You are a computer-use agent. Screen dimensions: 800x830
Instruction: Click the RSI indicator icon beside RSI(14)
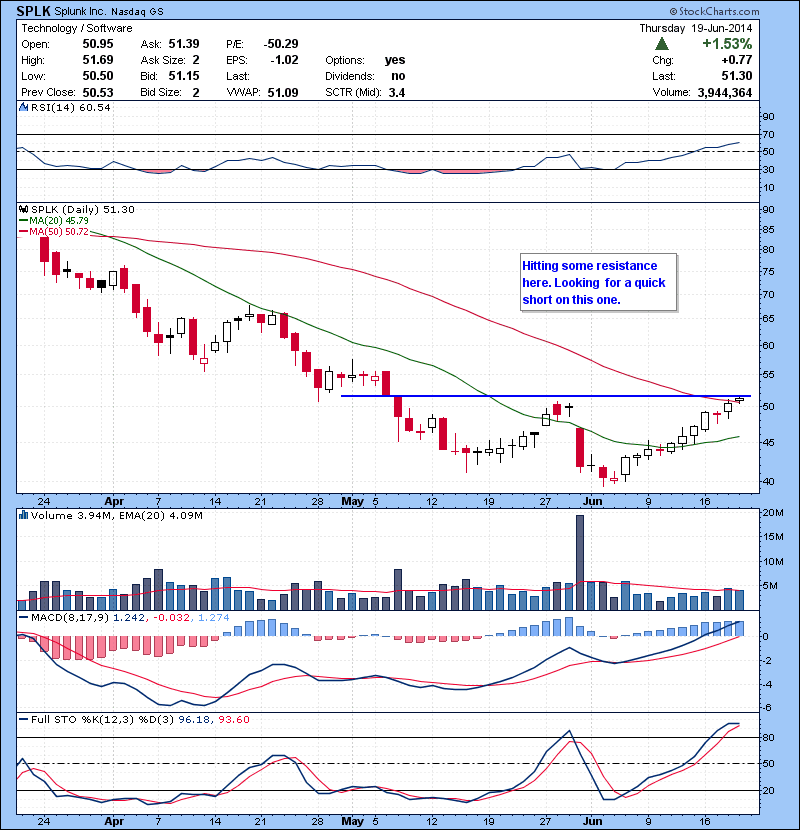[x=23, y=107]
